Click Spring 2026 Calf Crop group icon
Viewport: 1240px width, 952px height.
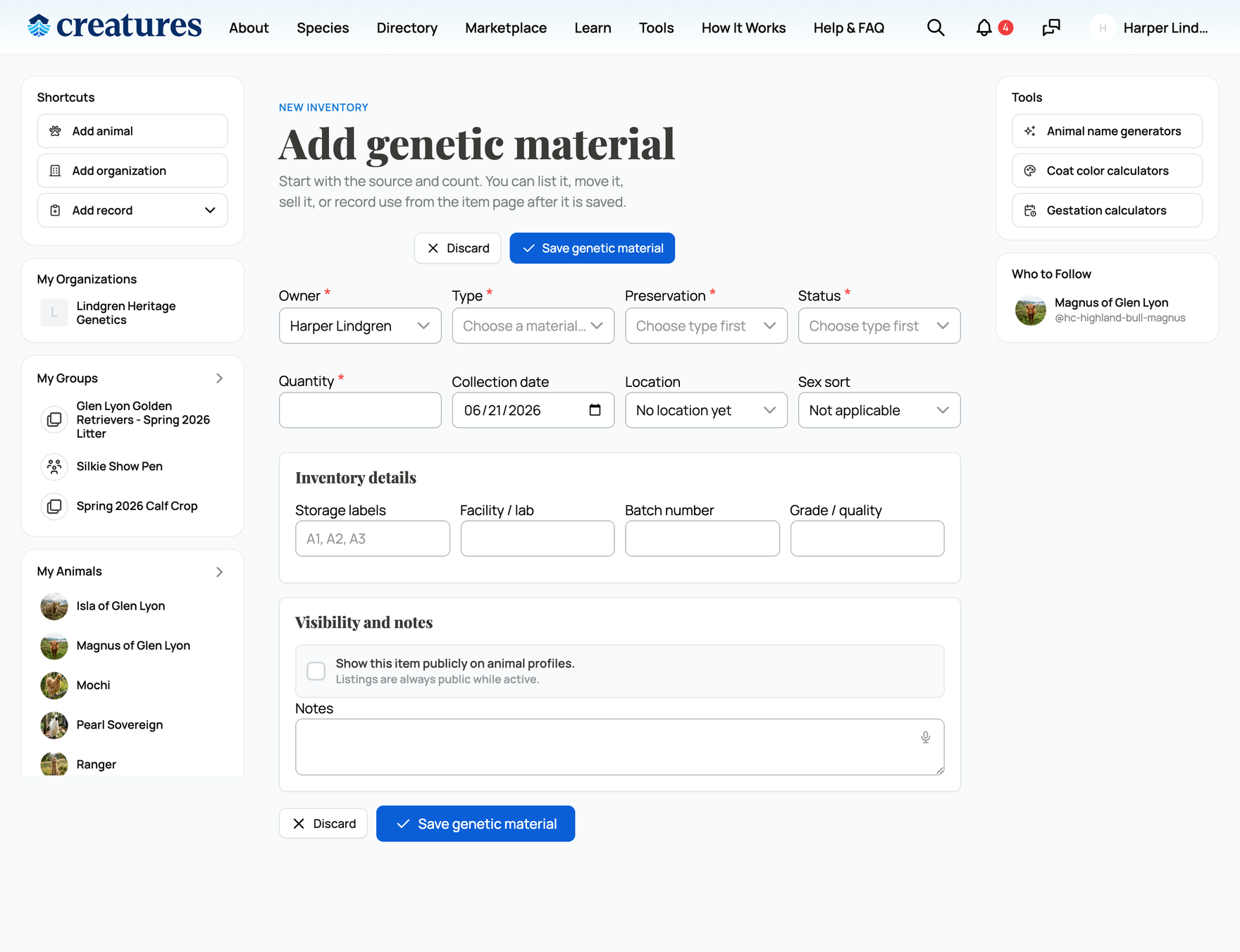click(54, 506)
